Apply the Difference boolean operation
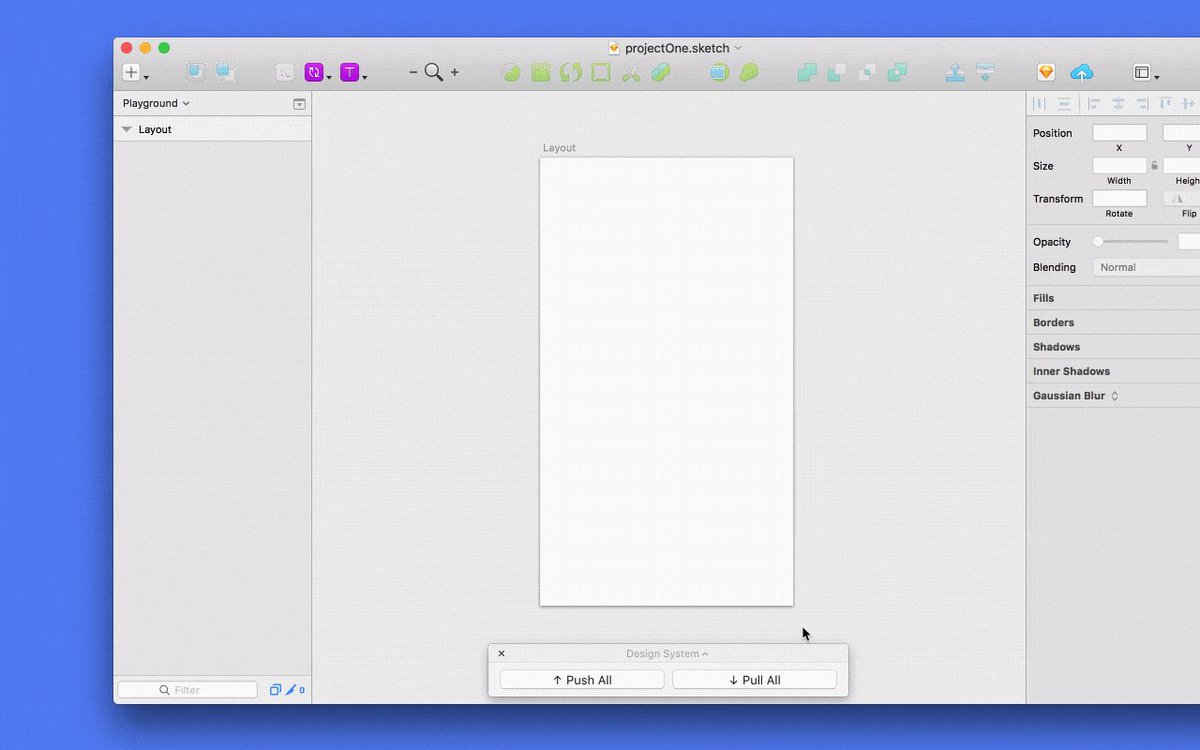Screen dimensions: 1200x750 (897, 72)
